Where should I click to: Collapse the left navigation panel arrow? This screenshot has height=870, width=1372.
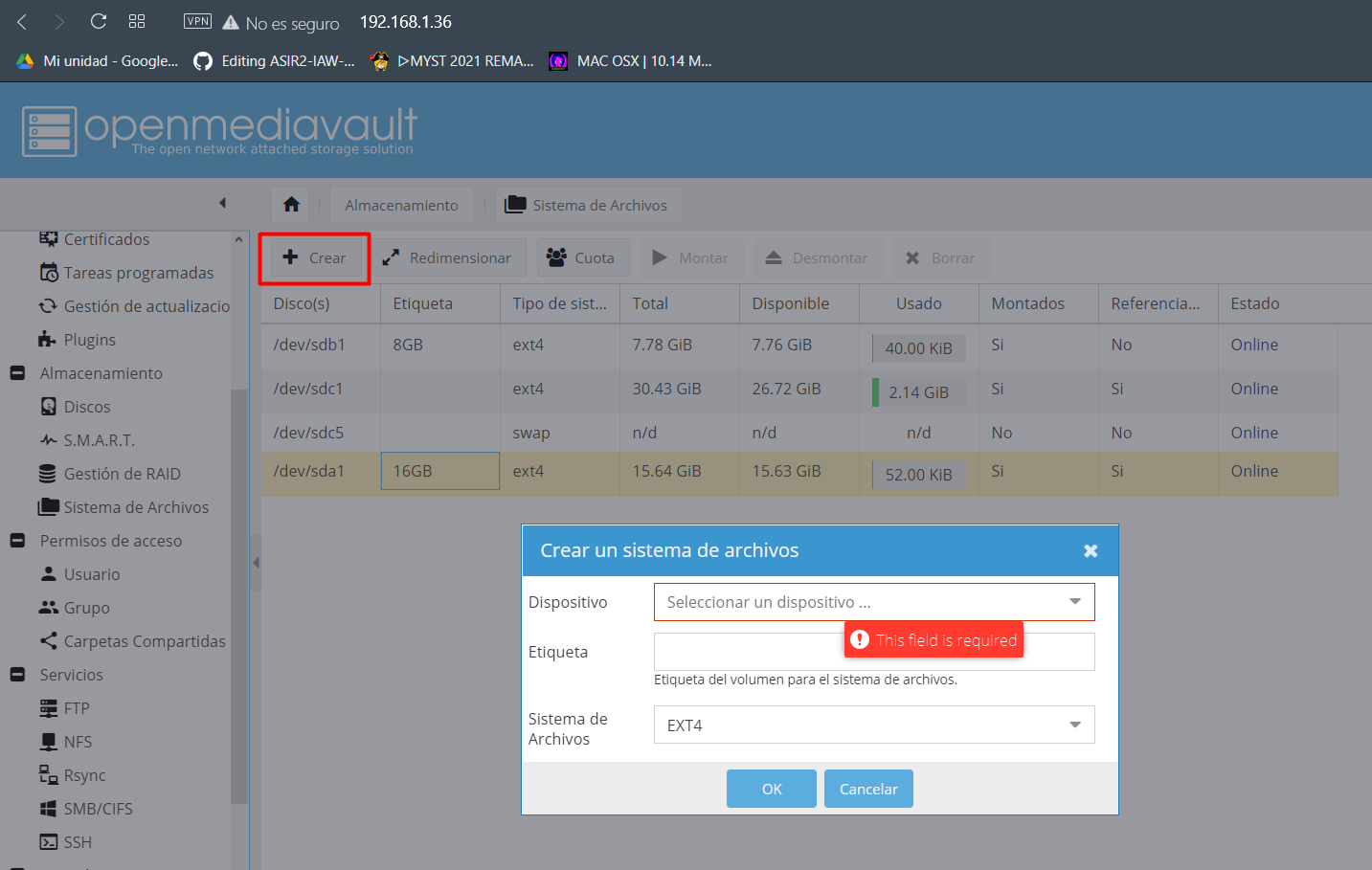222,203
